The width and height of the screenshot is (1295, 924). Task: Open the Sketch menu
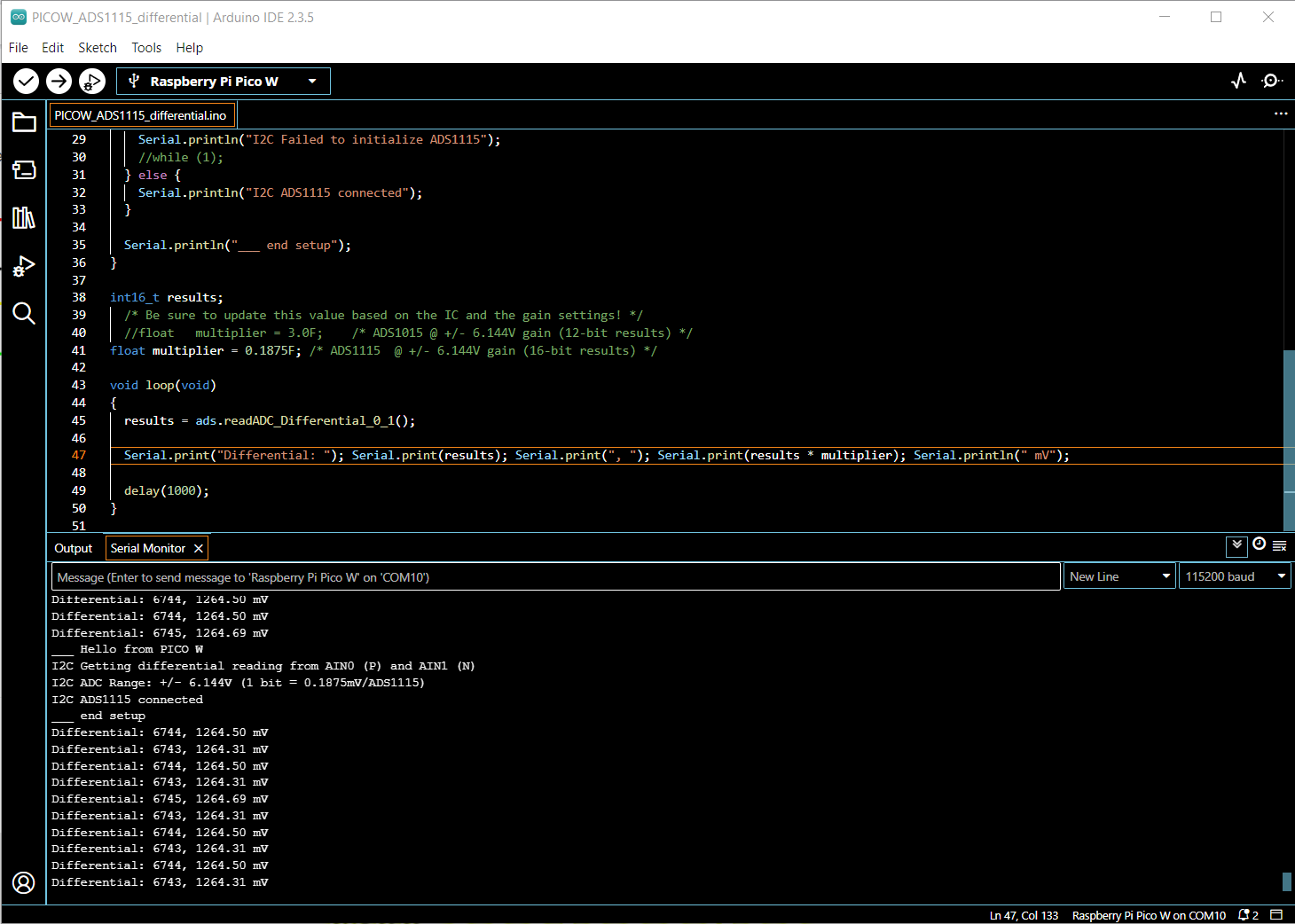98,48
